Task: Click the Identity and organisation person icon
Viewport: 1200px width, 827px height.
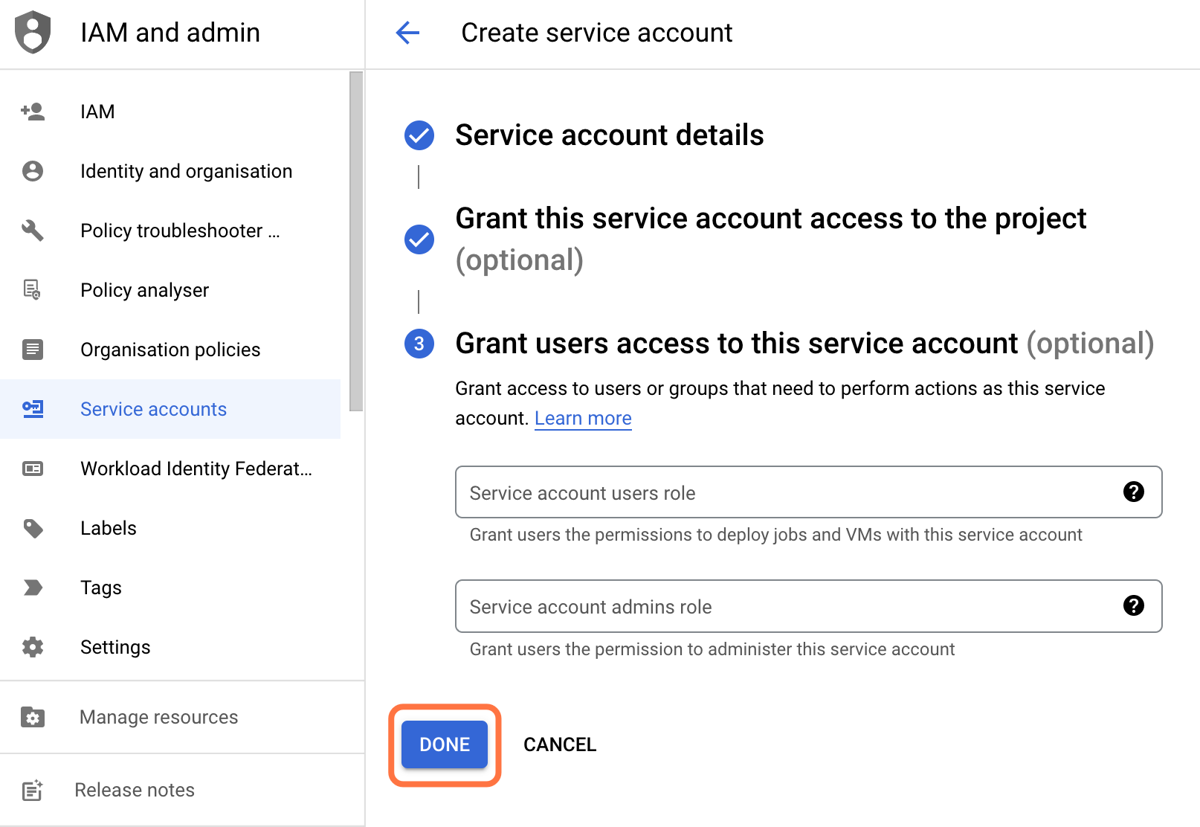Action: tap(33, 171)
